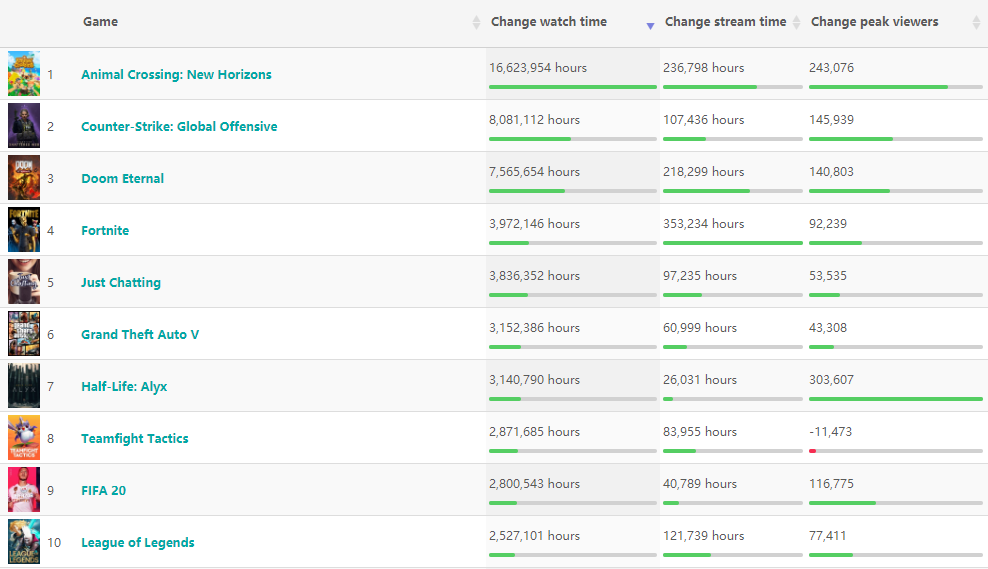Click the Just Chatting category icon
This screenshot has height=569, width=988.
[24, 282]
